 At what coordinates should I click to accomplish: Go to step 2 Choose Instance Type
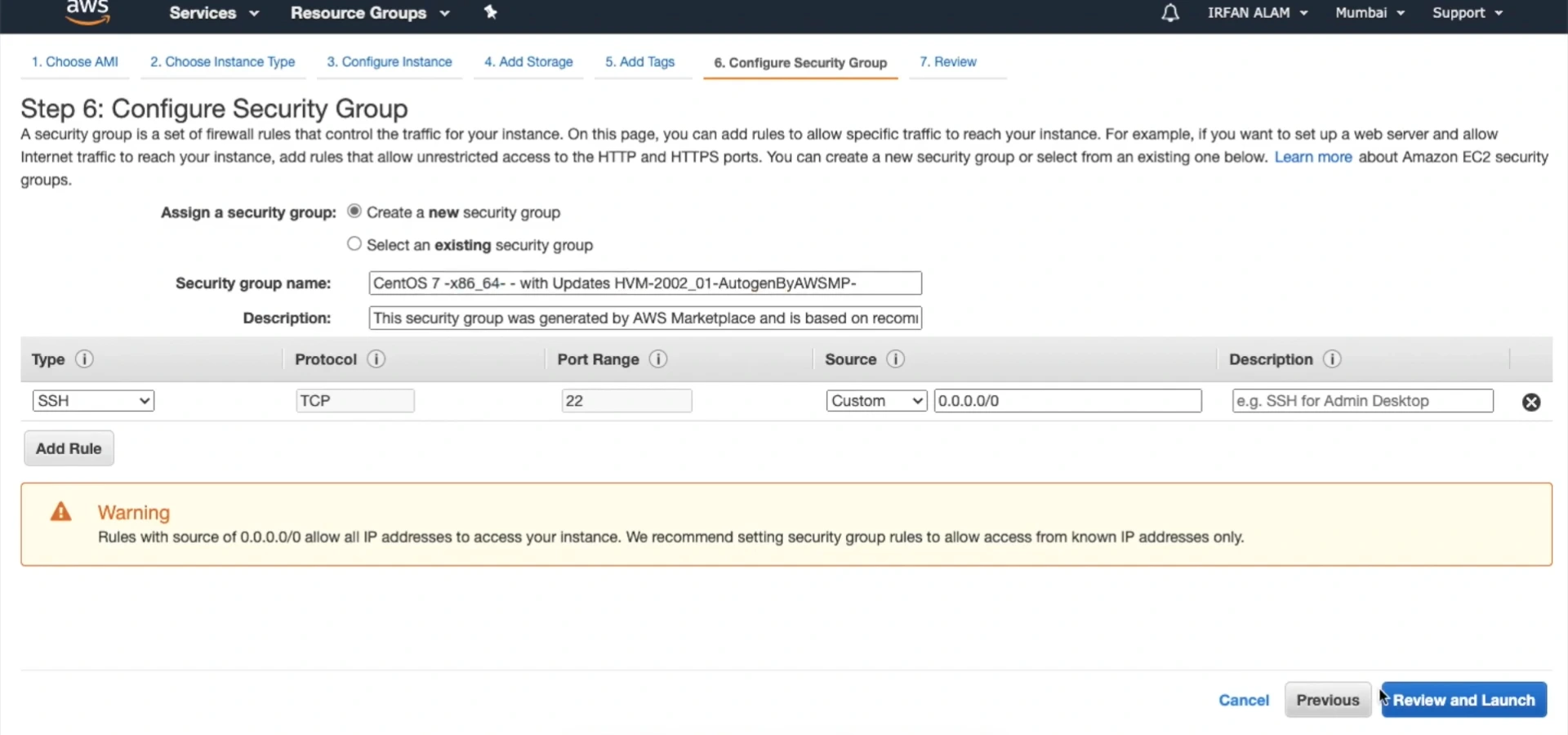222,62
